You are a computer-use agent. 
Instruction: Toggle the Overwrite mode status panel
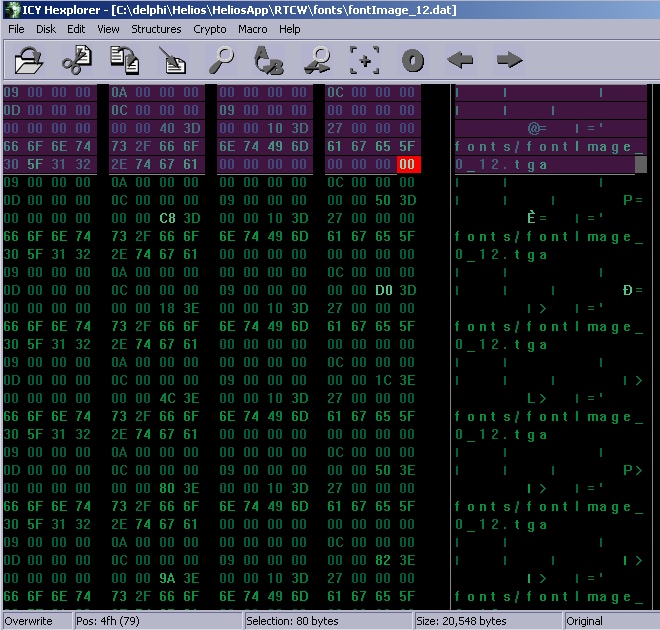[x=28, y=621]
